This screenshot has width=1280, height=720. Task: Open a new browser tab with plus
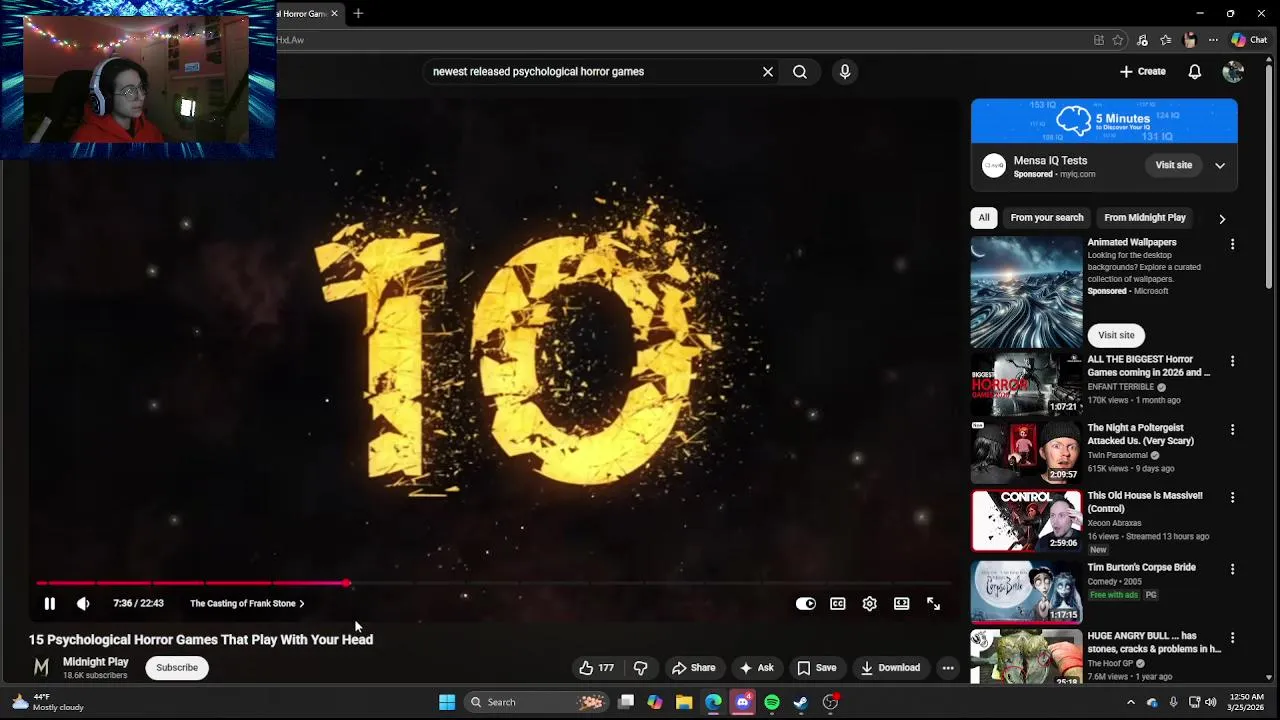point(358,13)
